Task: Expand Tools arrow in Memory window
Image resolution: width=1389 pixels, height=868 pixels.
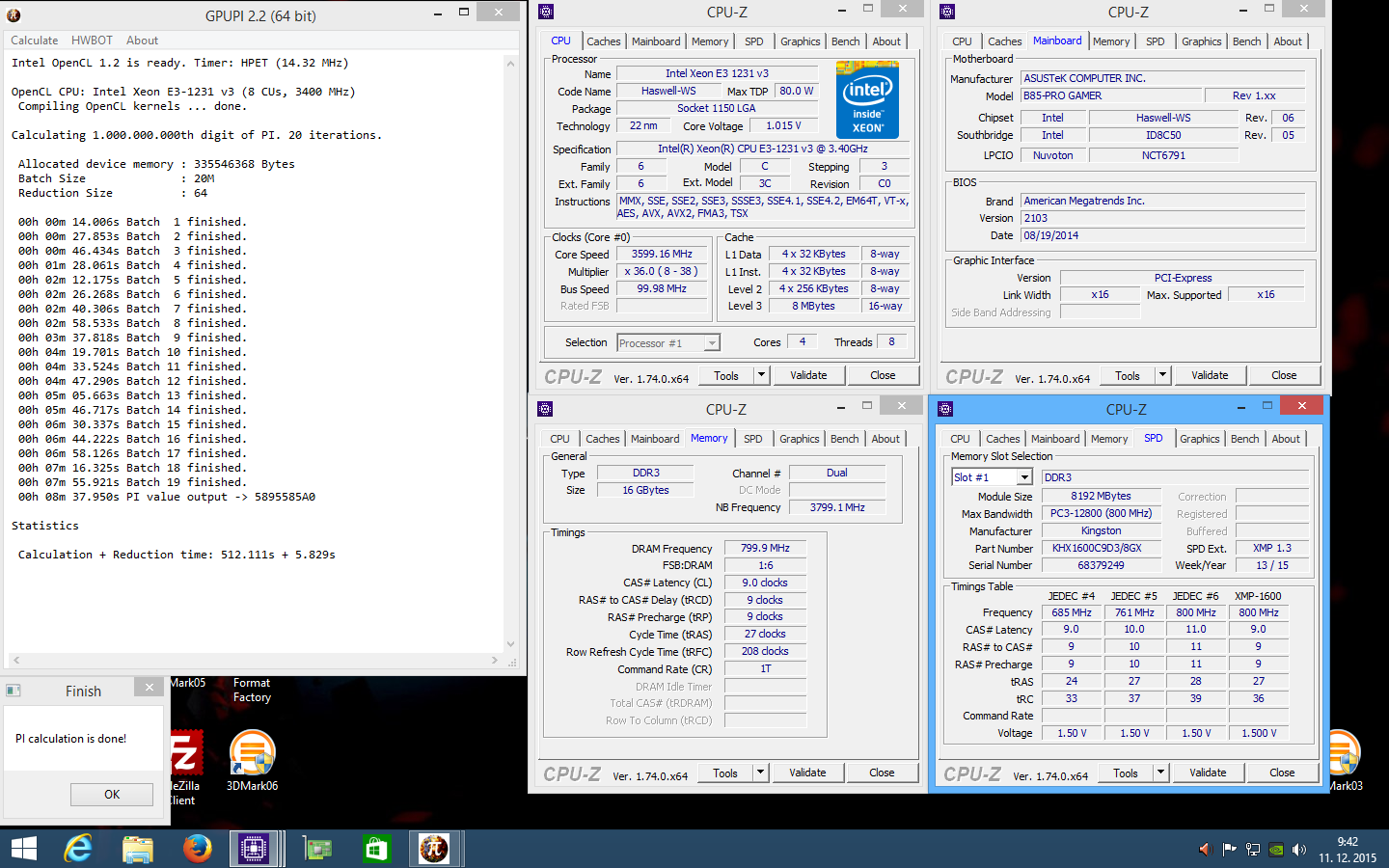Action: click(760, 773)
